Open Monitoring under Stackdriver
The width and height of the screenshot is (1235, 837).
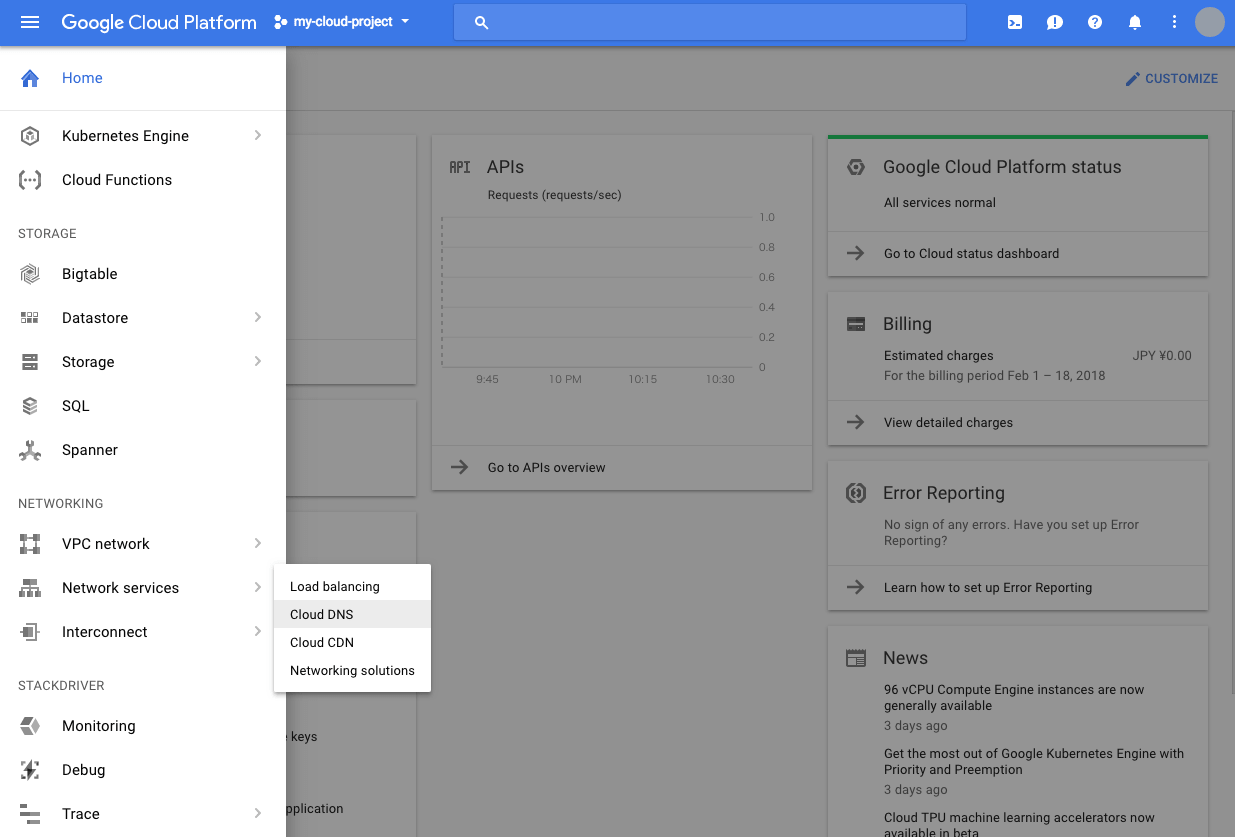(143, 726)
